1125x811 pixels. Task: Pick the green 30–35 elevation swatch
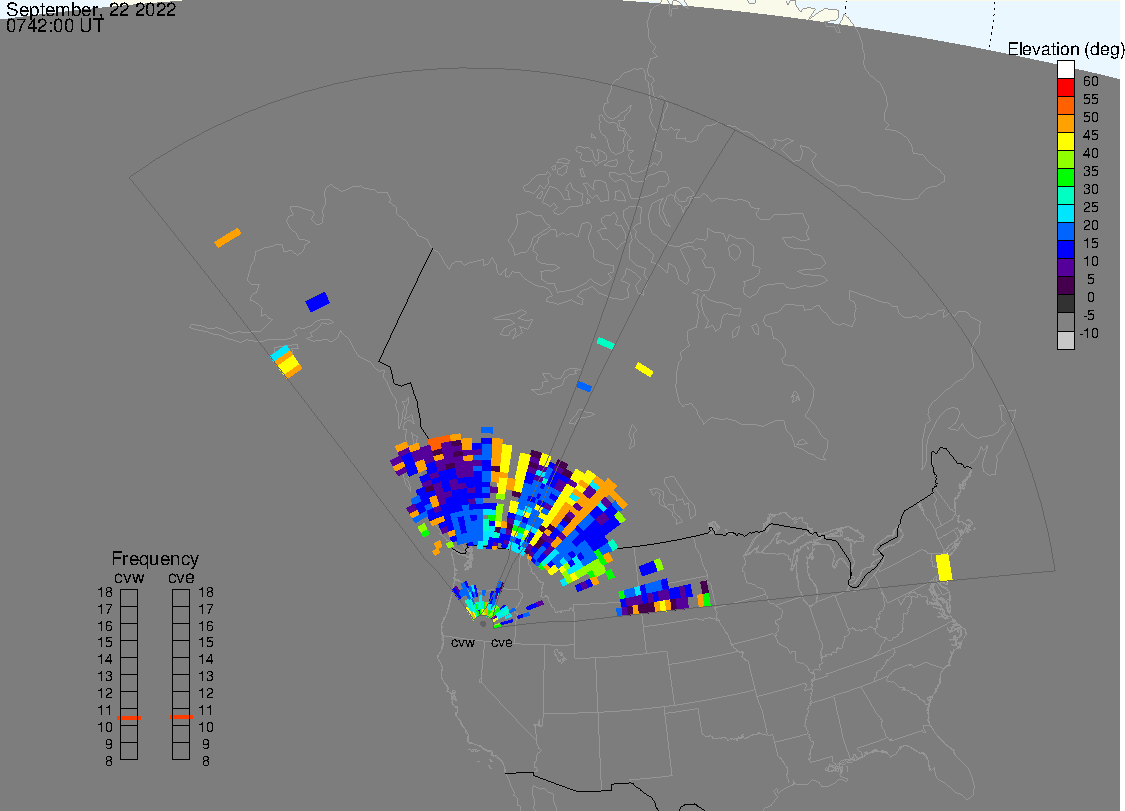pyautogui.click(x=1065, y=177)
